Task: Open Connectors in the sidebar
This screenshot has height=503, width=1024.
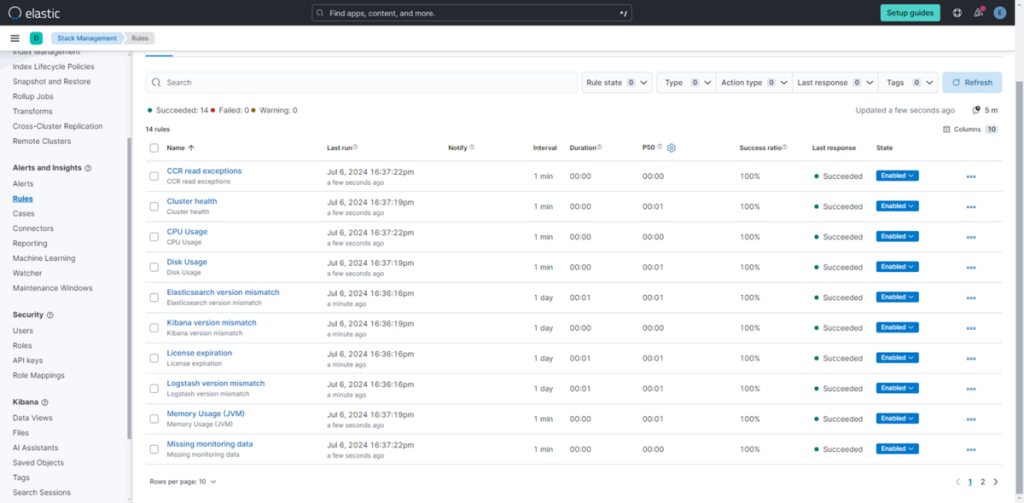Action: pyautogui.click(x=33, y=228)
